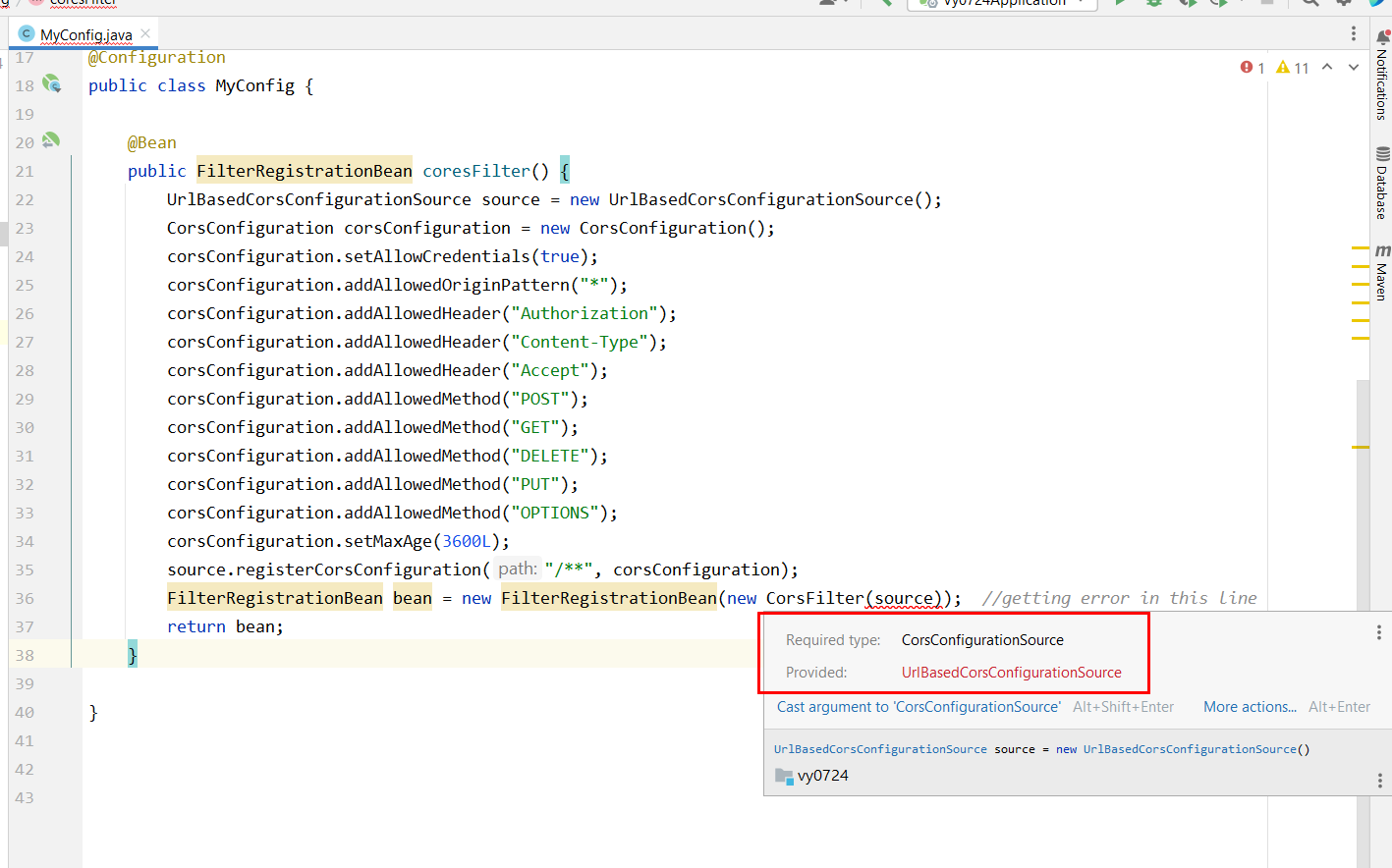The image size is (1392, 868).
Task: Click the topmost yellow warning stripe marker
Action: click(1360, 247)
